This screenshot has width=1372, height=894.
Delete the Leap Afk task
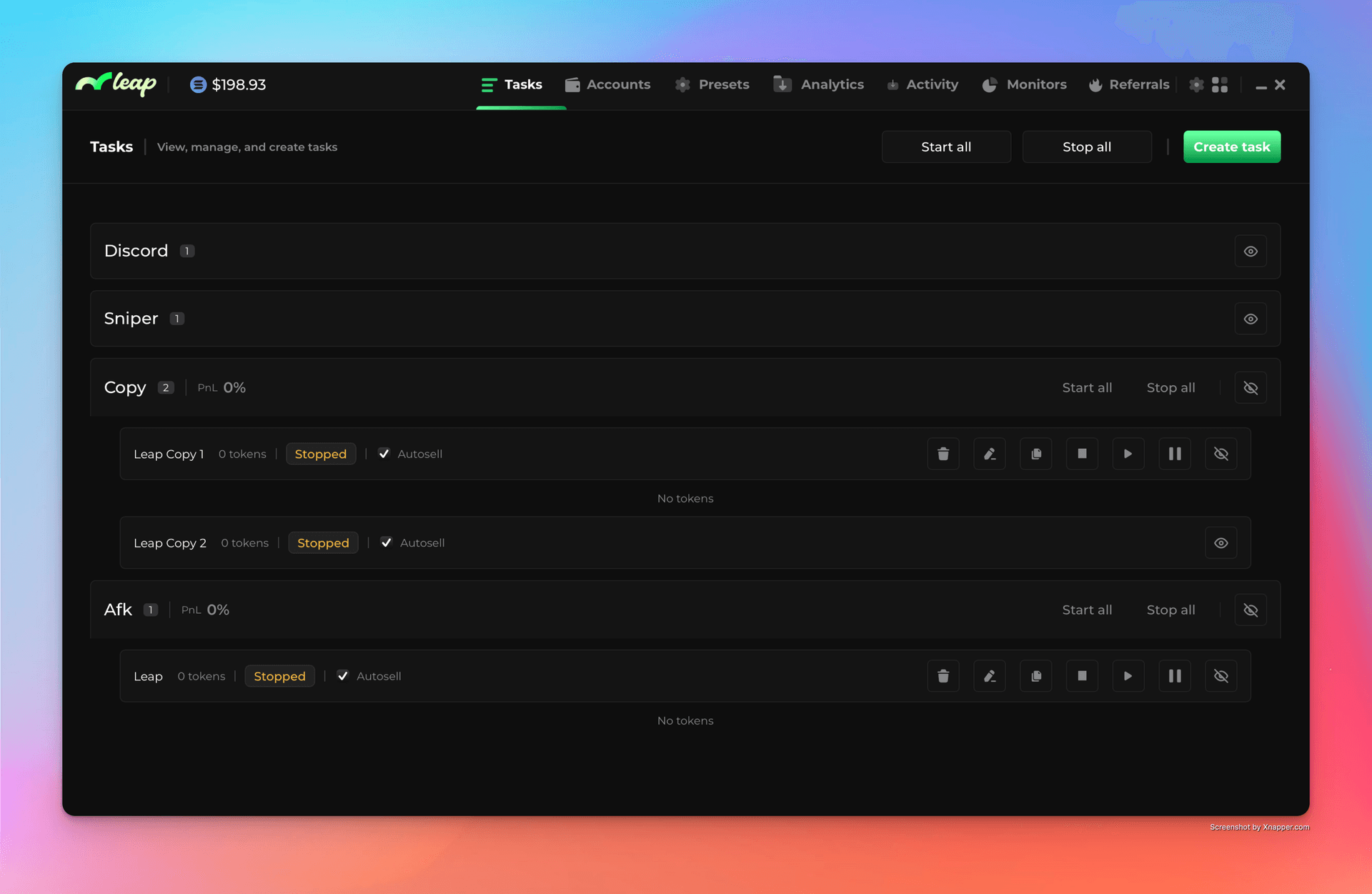click(943, 676)
